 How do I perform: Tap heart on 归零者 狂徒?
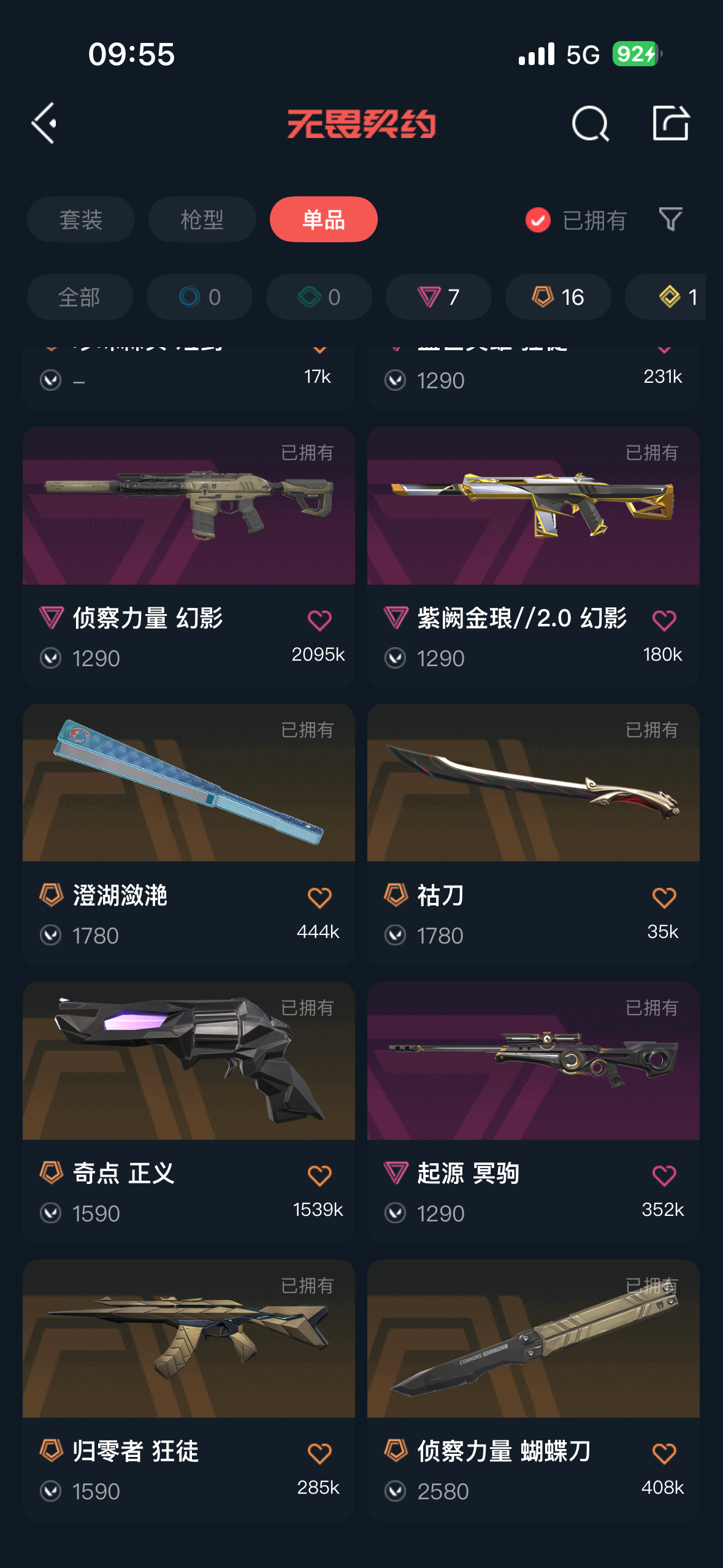(319, 1453)
